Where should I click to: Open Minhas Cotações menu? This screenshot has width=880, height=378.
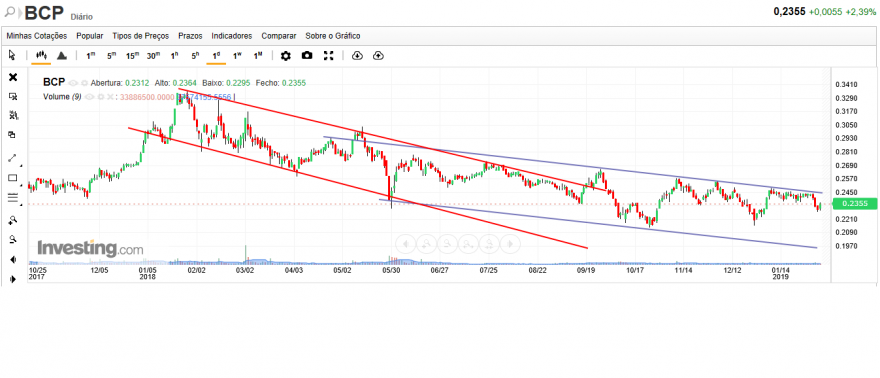(36, 36)
